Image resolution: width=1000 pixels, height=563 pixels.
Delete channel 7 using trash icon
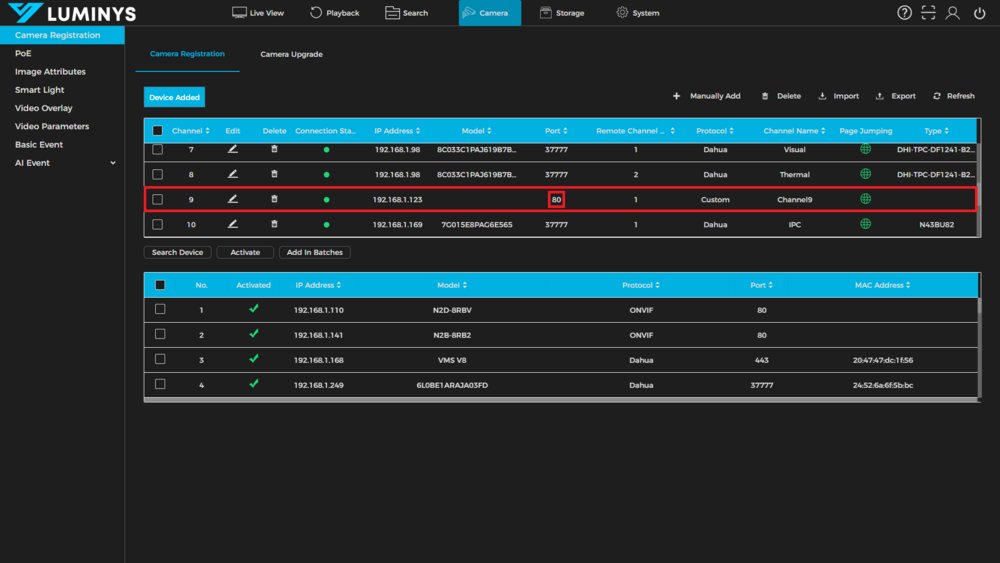pos(274,149)
